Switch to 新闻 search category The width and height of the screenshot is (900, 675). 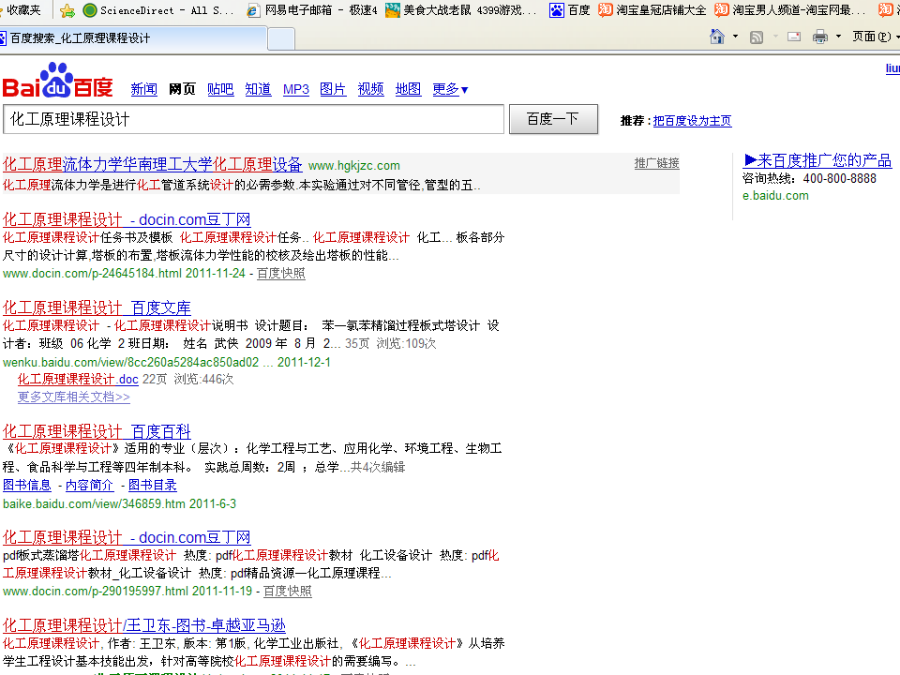(x=143, y=90)
